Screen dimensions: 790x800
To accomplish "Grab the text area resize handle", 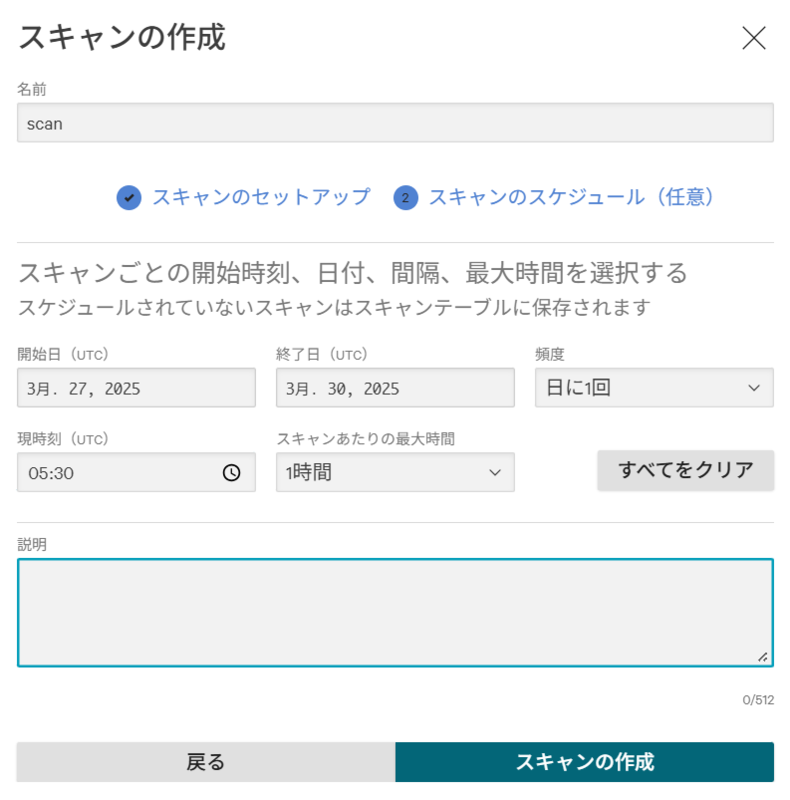I will click(763, 657).
